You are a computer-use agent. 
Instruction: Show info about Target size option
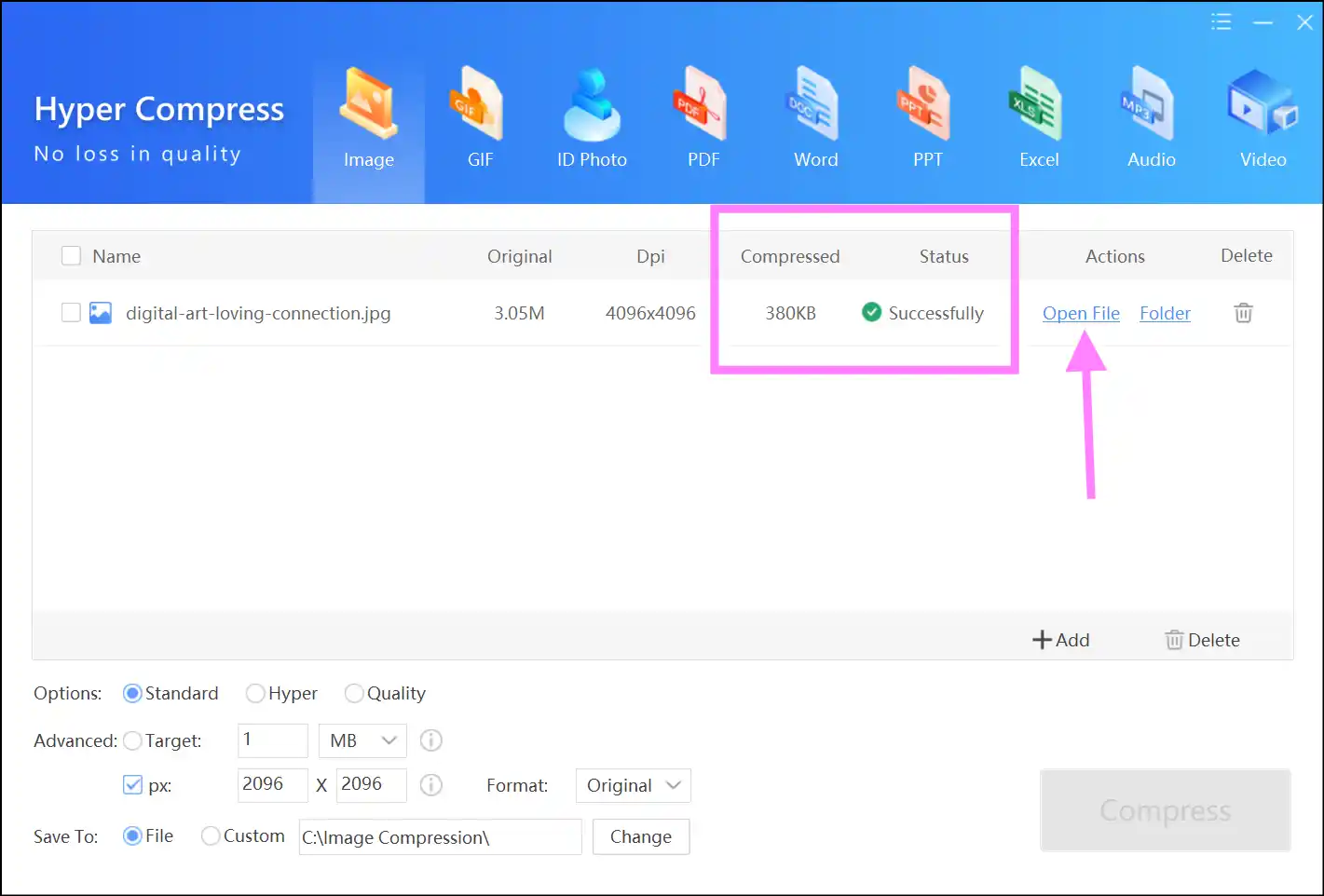pyautogui.click(x=430, y=740)
